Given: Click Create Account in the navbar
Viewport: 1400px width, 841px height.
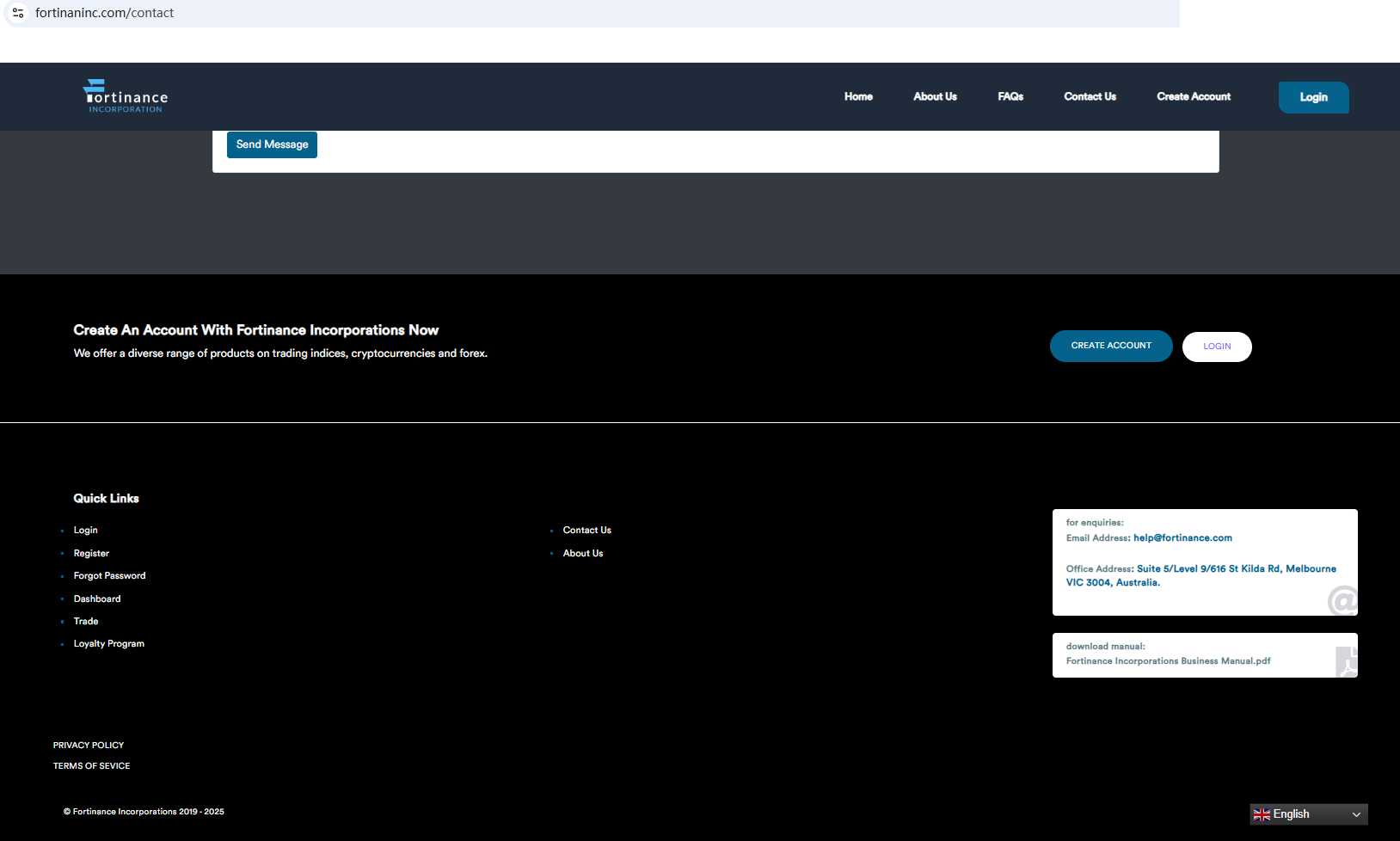Looking at the screenshot, I should [x=1194, y=96].
